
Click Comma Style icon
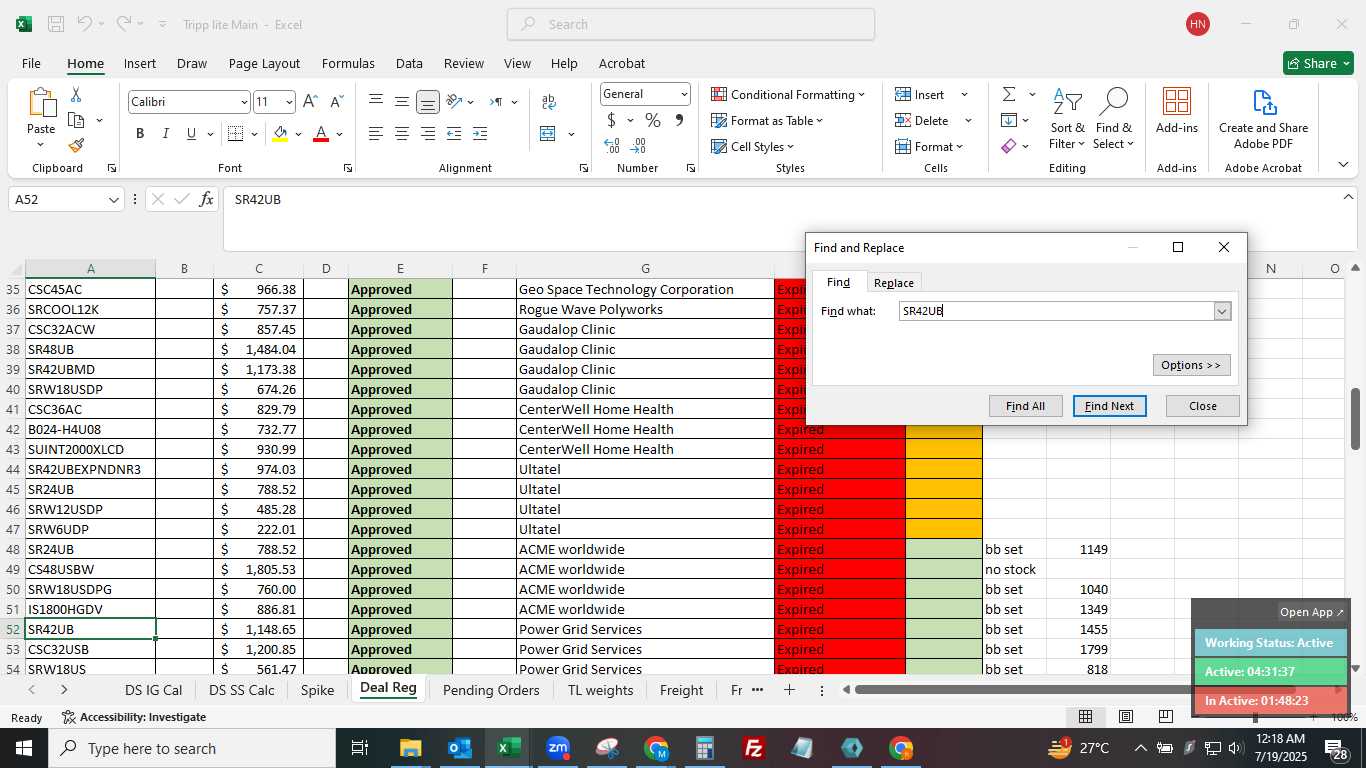679,120
